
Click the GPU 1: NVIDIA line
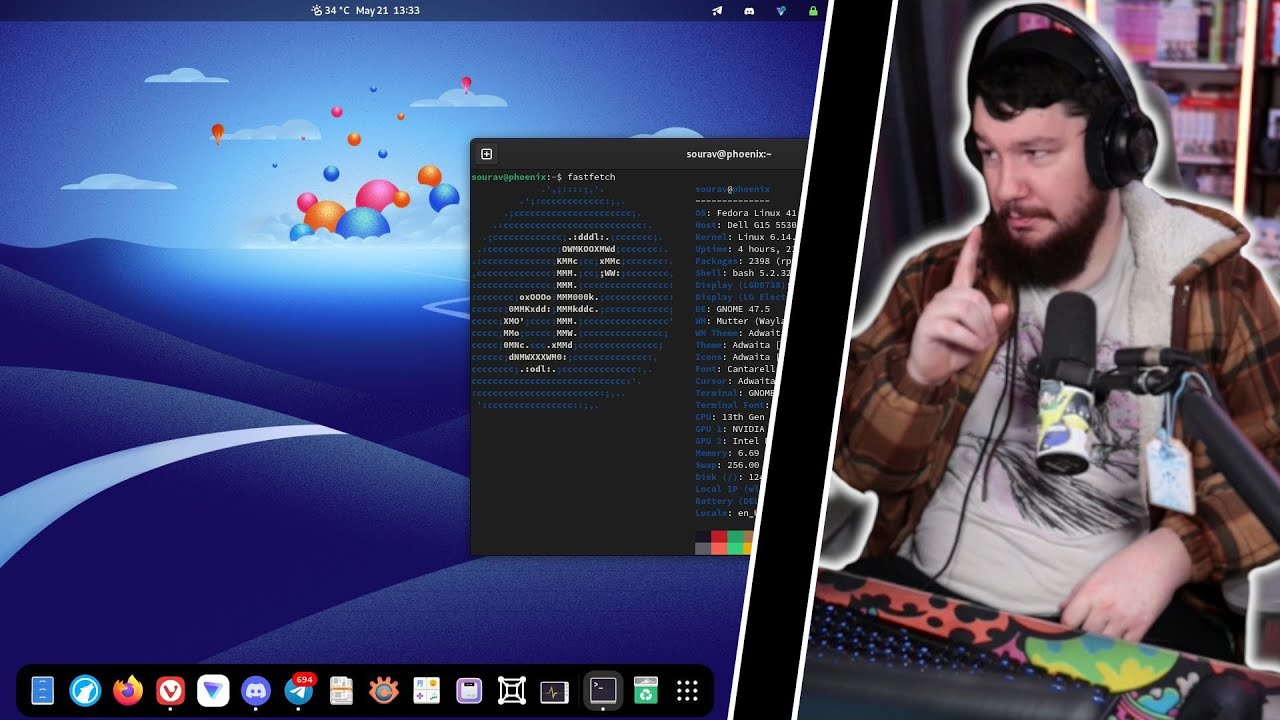[731, 429]
